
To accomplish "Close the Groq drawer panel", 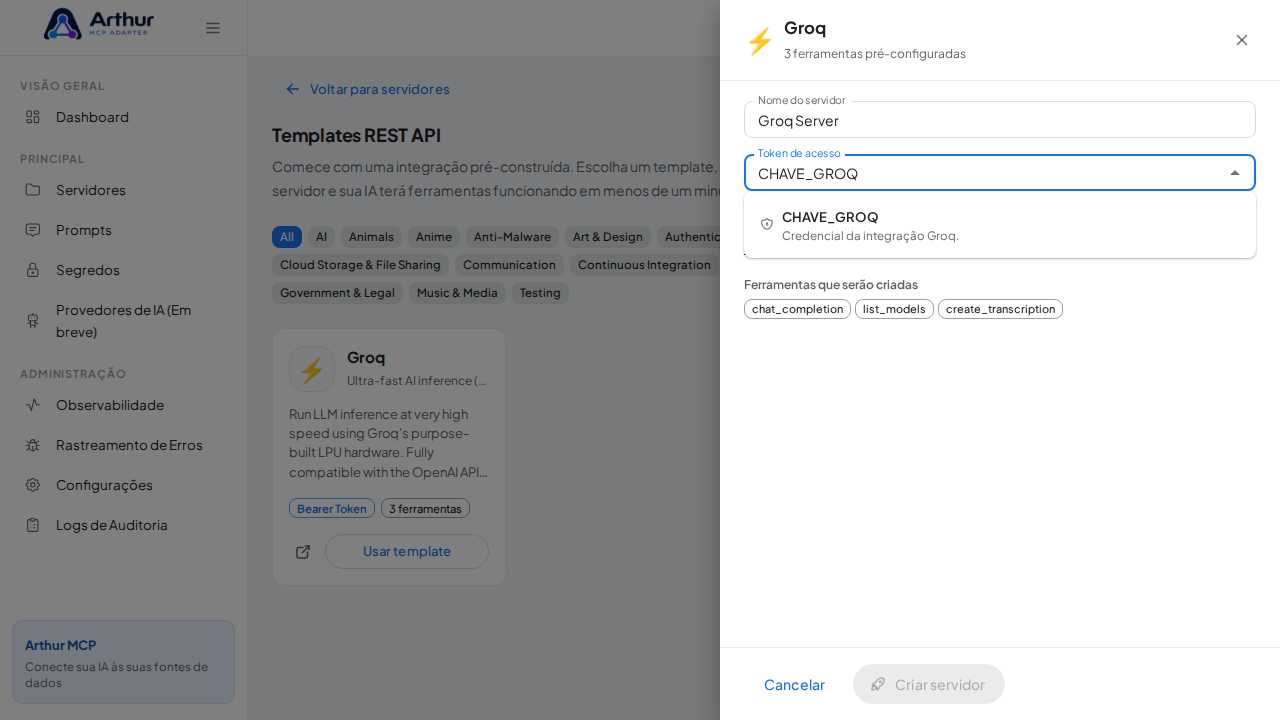I will 1242,40.
